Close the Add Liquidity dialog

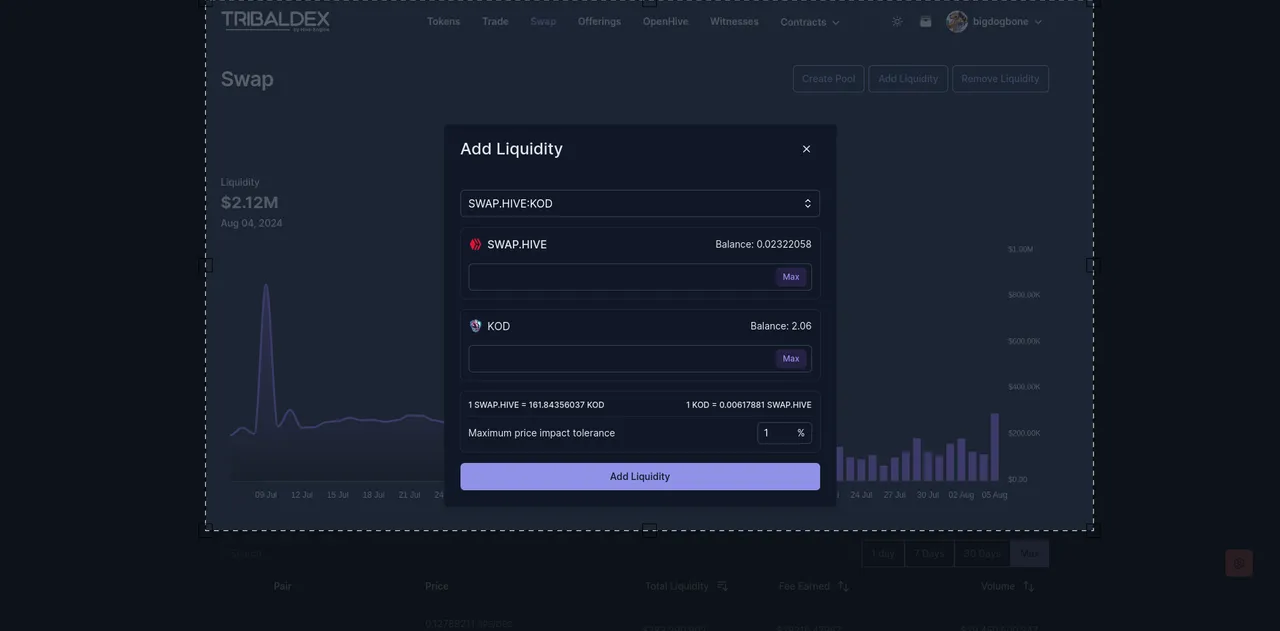point(806,149)
